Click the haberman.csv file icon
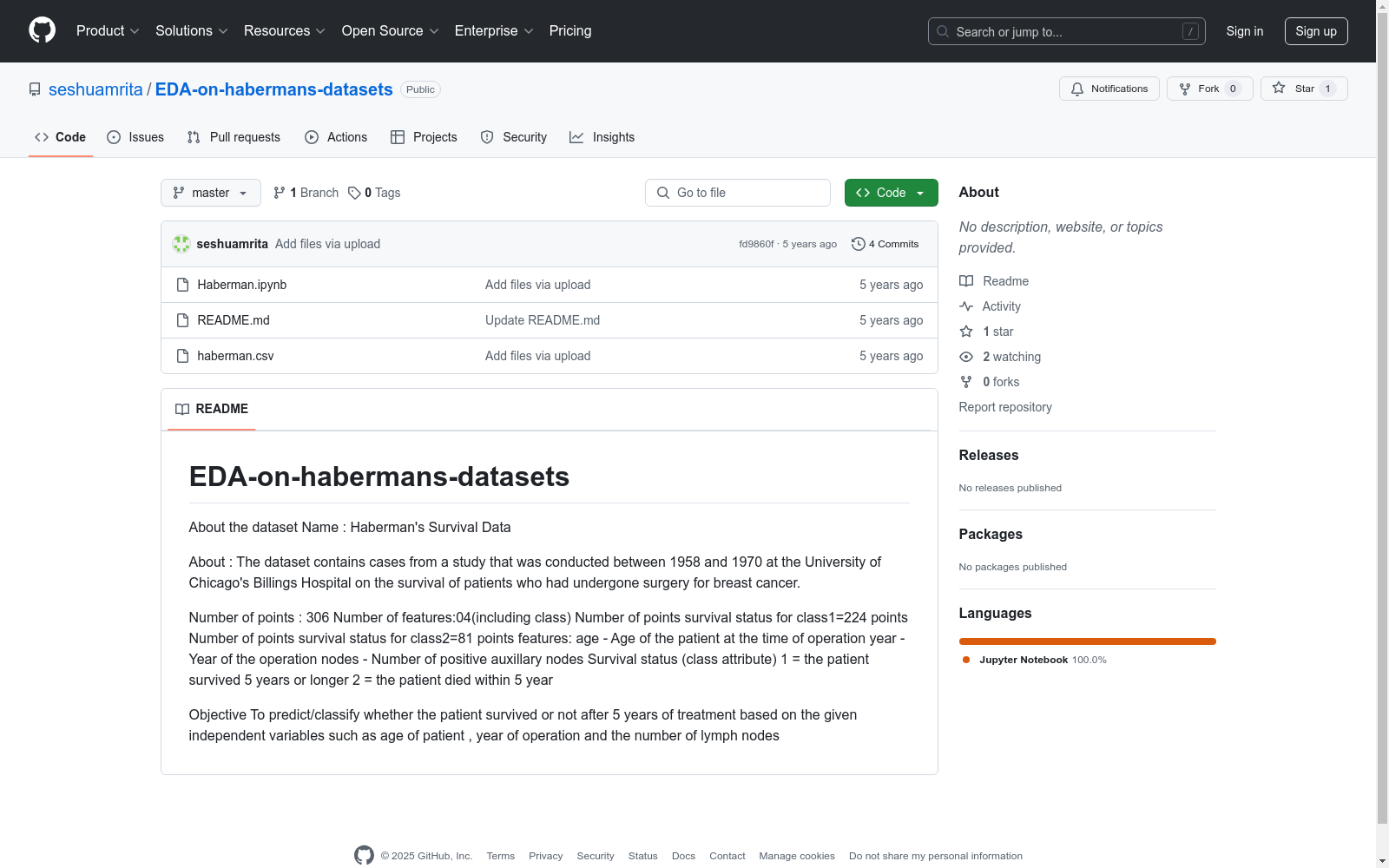1389x868 pixels. coord(182,356)
